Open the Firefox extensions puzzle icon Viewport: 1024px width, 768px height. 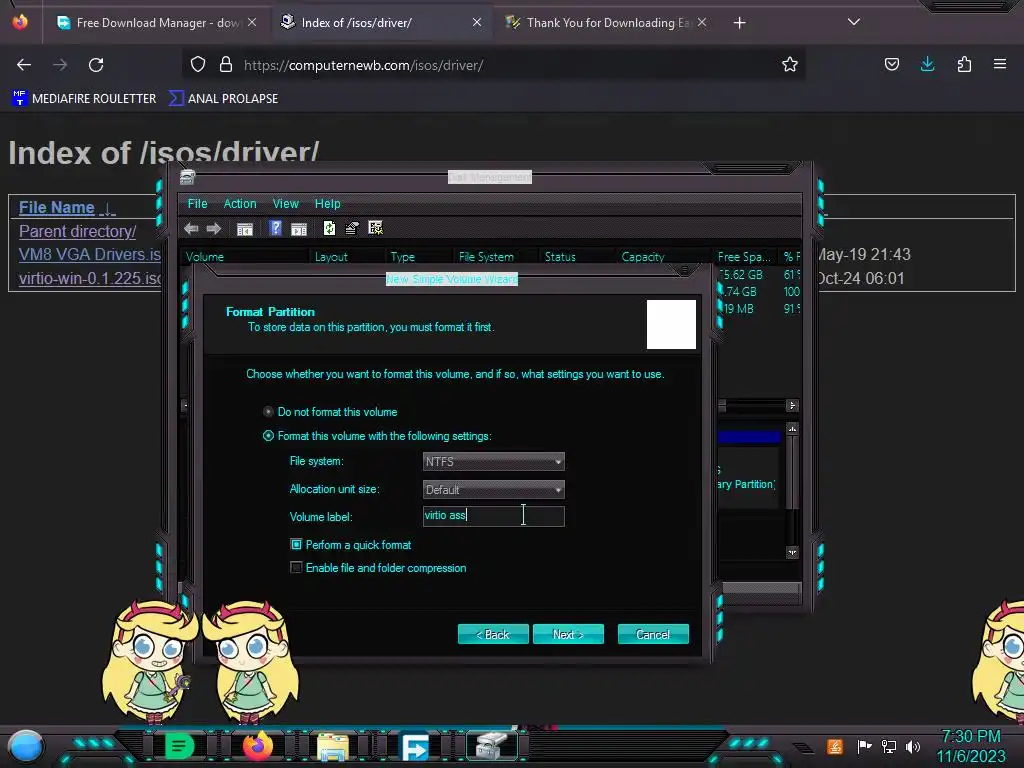(x=964, y=64)
